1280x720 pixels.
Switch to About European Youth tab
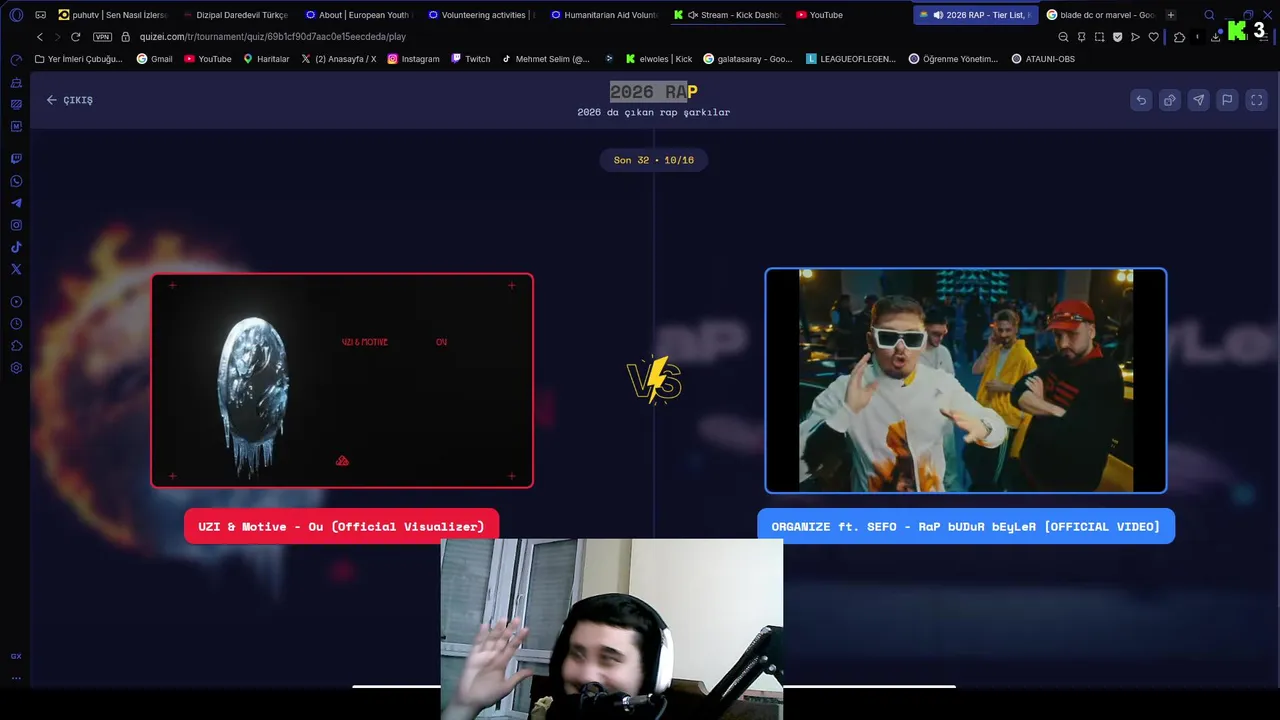coord(357,15)
